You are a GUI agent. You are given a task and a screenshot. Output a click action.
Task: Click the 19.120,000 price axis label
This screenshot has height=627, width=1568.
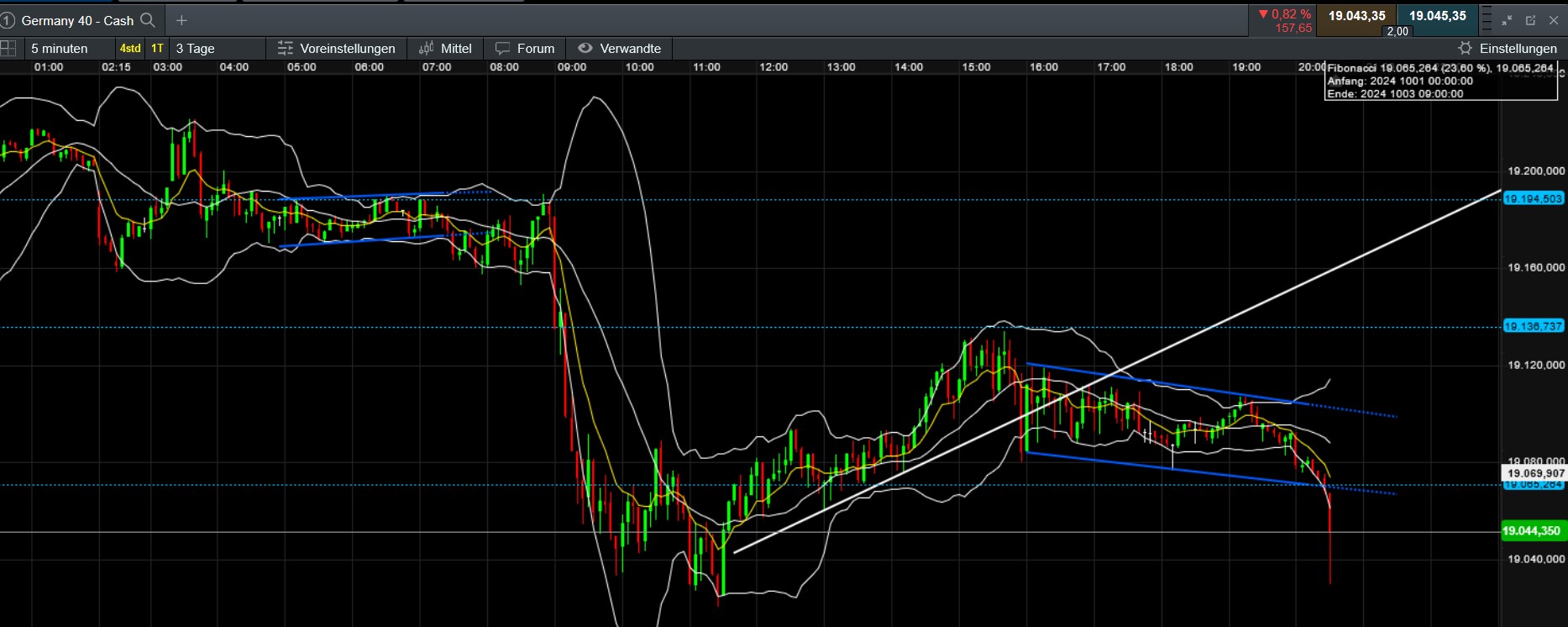tap(1536, 365)
